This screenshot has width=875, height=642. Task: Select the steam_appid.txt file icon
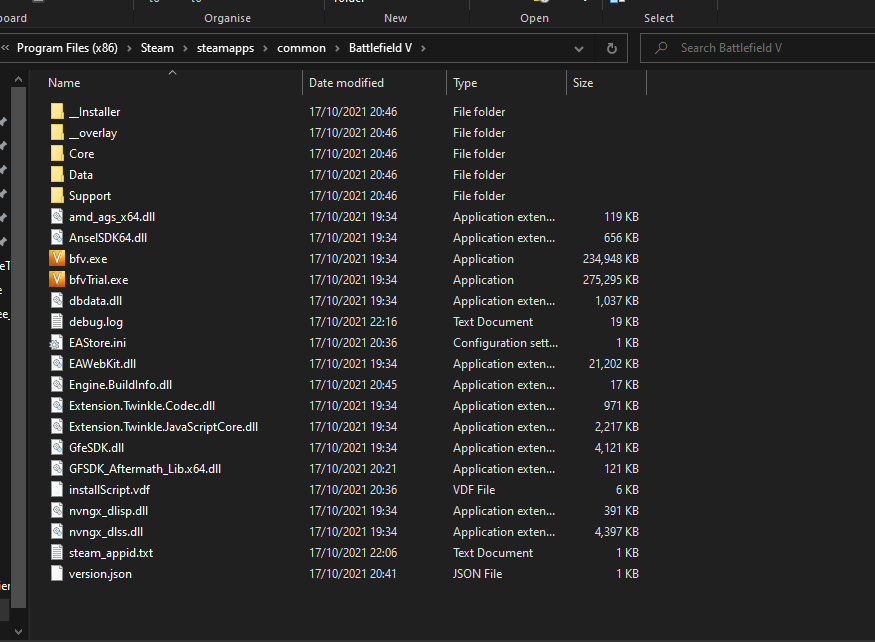[x=57, y=553]
